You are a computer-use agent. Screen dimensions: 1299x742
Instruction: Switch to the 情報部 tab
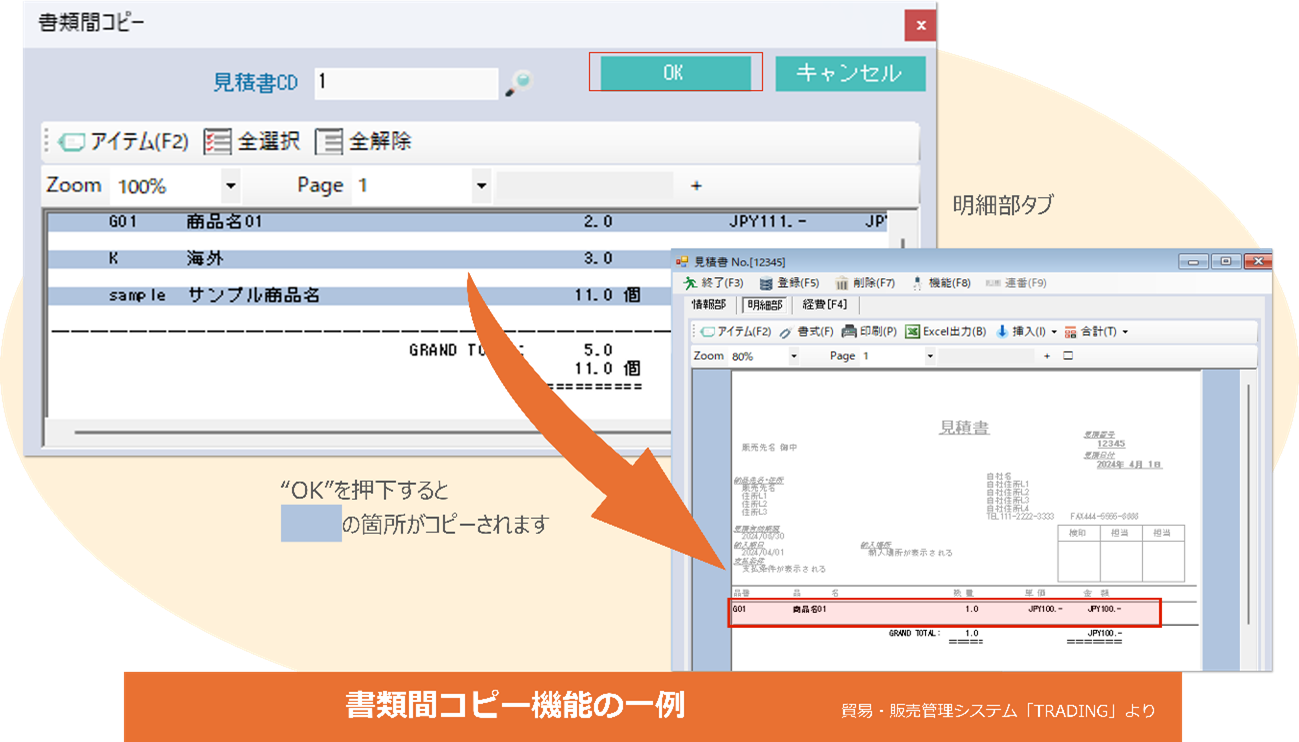coord(711,305)
